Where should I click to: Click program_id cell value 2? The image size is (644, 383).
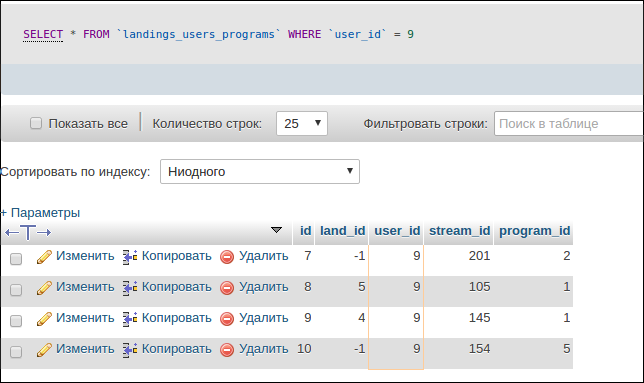tap(567, 256)
